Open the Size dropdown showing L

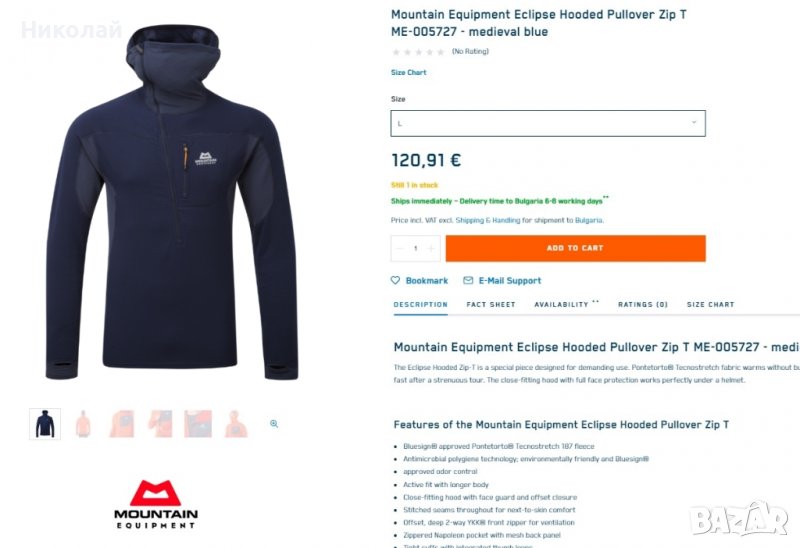[548, 123]
